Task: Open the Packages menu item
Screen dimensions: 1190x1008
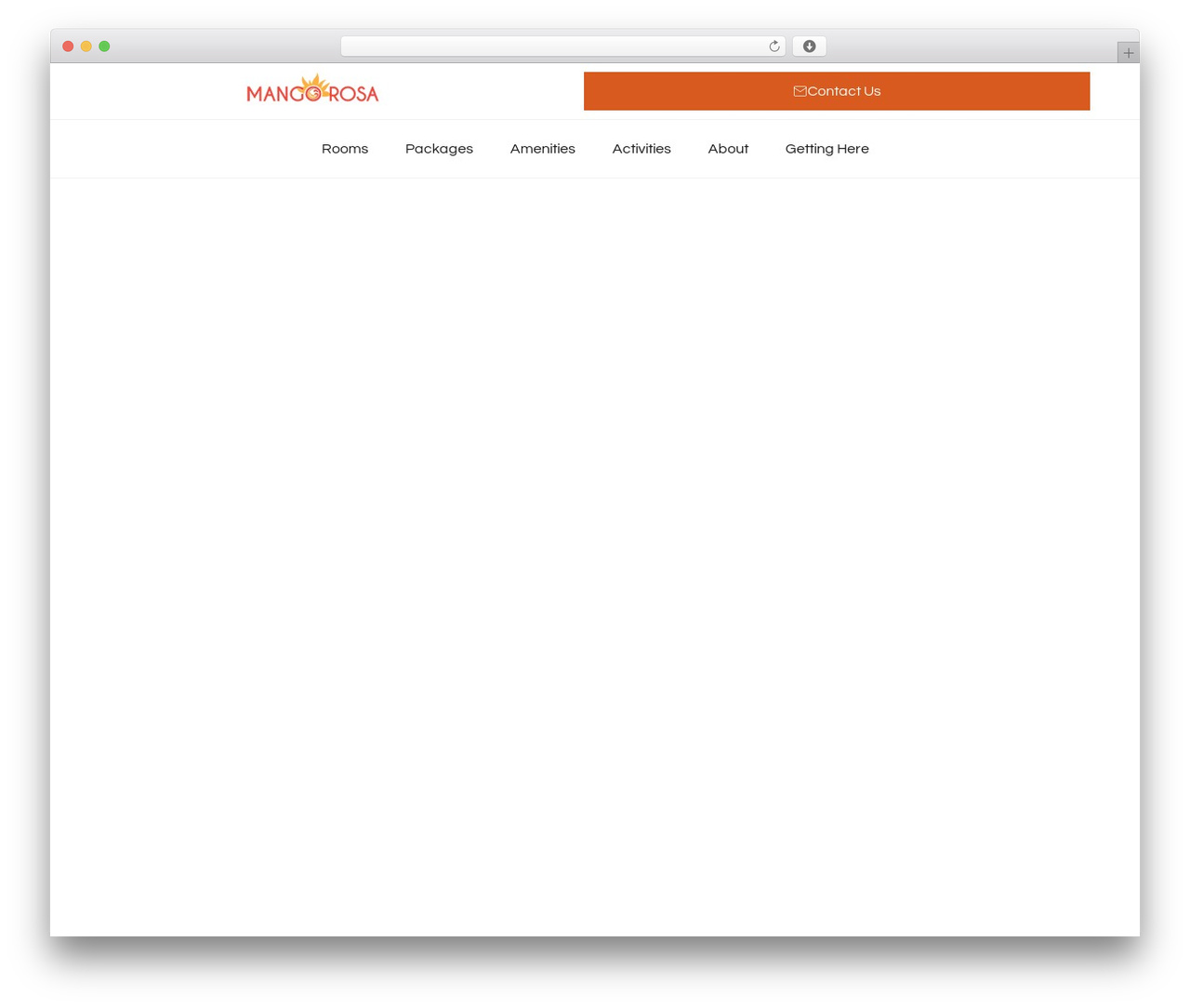Action: coord(439,149)
